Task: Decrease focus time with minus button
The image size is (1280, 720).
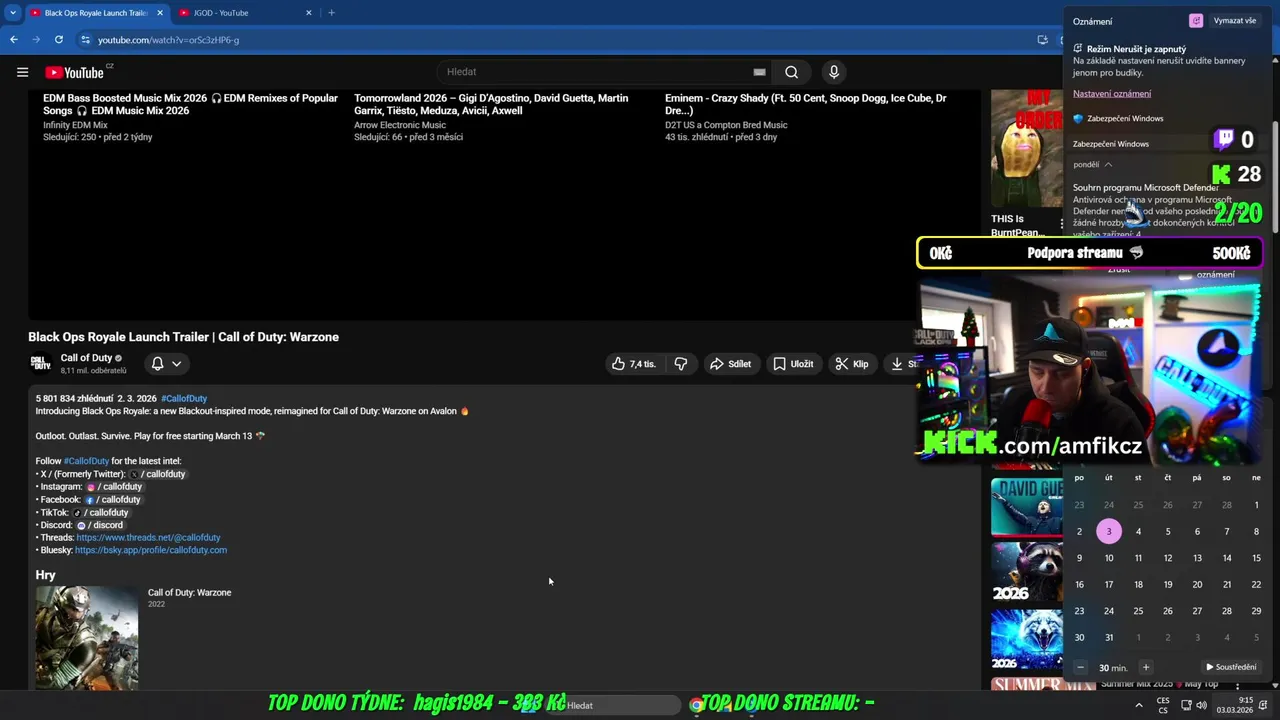Action: [1080, 667]
